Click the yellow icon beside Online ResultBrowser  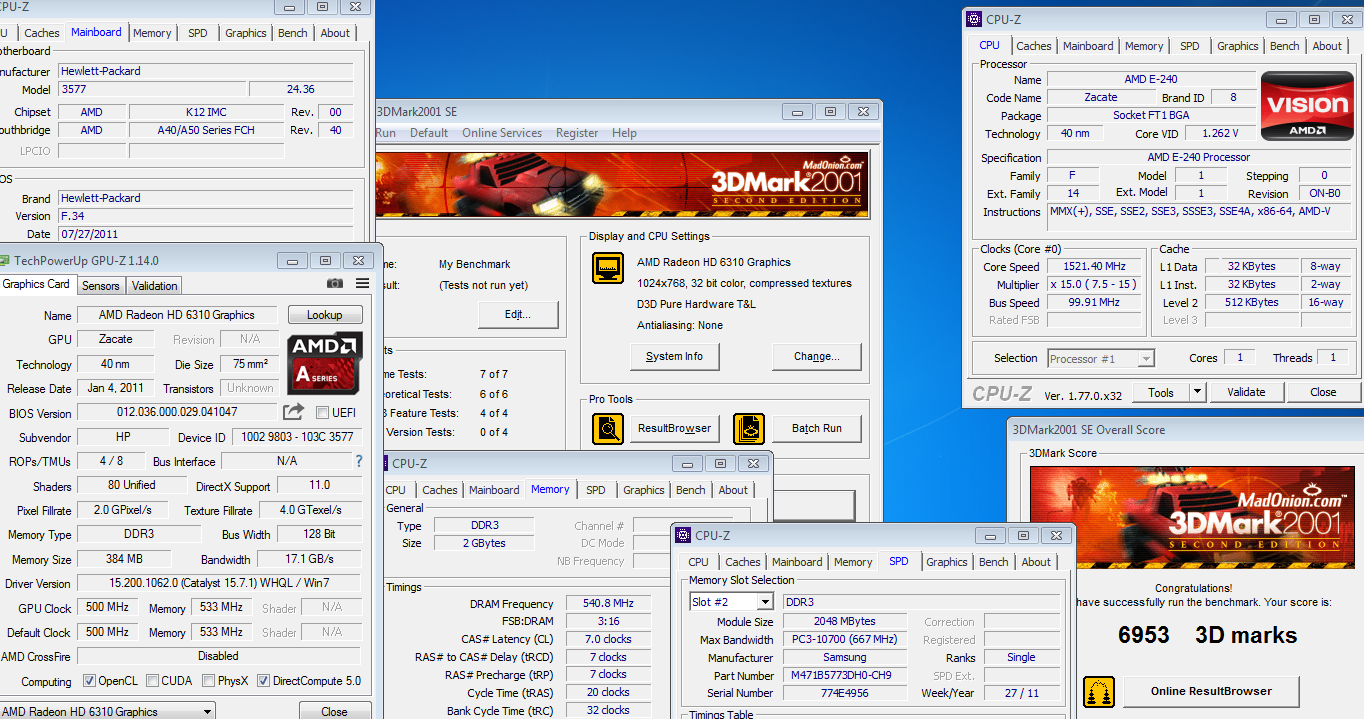[x=1099, y=692]
